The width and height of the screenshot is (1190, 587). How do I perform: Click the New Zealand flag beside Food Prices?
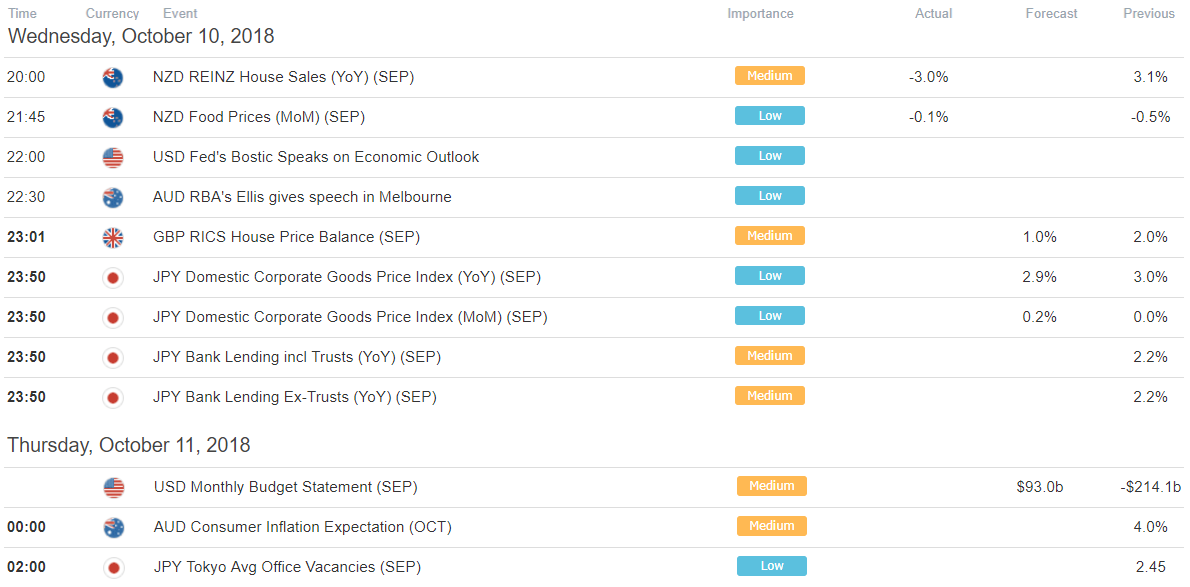click(x=112, y=118)
